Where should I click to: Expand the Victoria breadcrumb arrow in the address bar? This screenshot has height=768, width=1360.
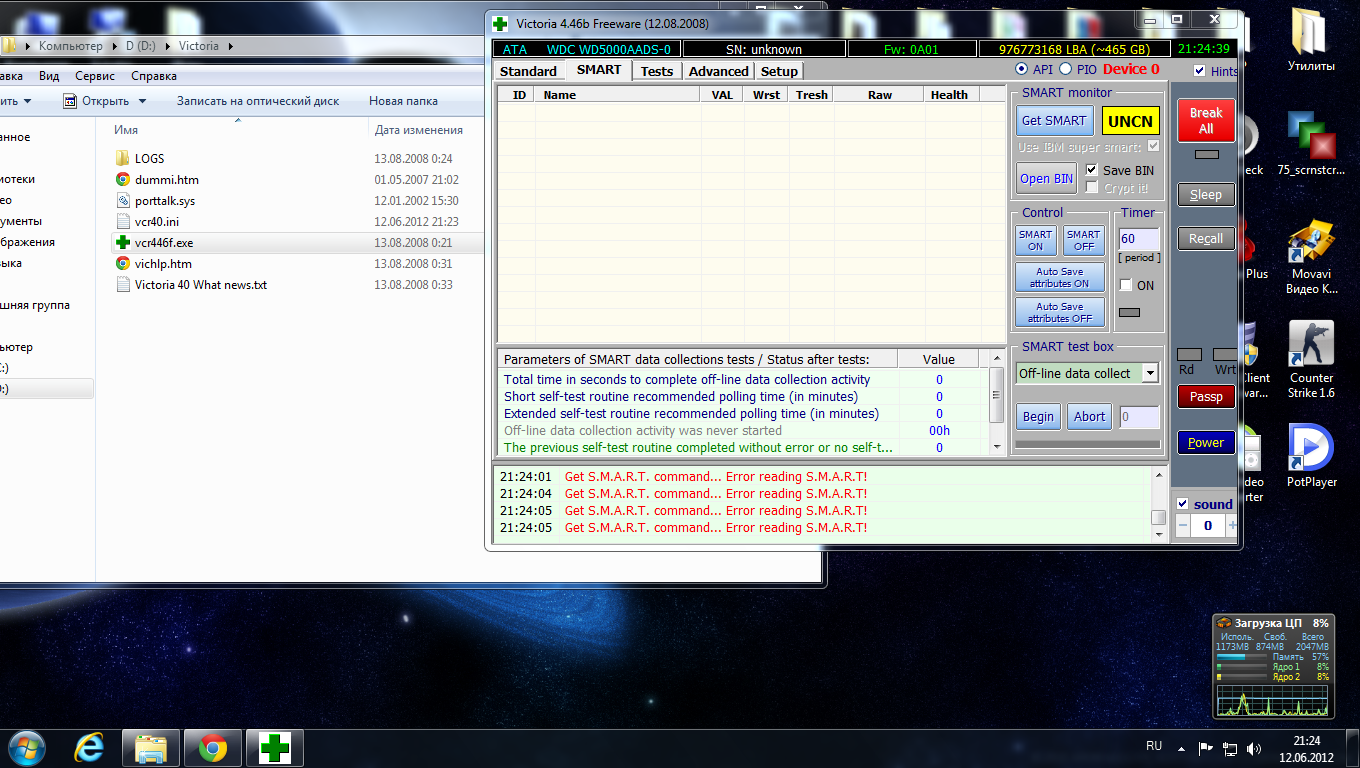tap(230, 46)
